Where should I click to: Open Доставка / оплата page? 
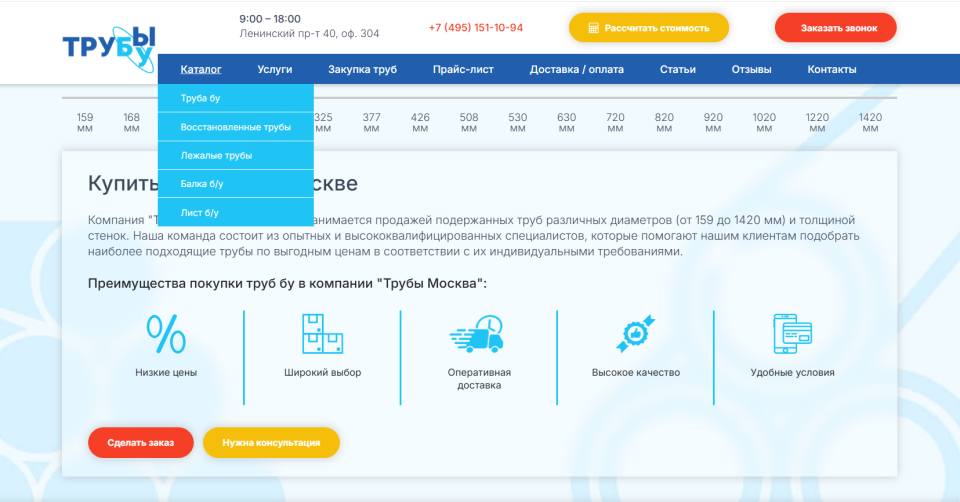coord(577,69)
